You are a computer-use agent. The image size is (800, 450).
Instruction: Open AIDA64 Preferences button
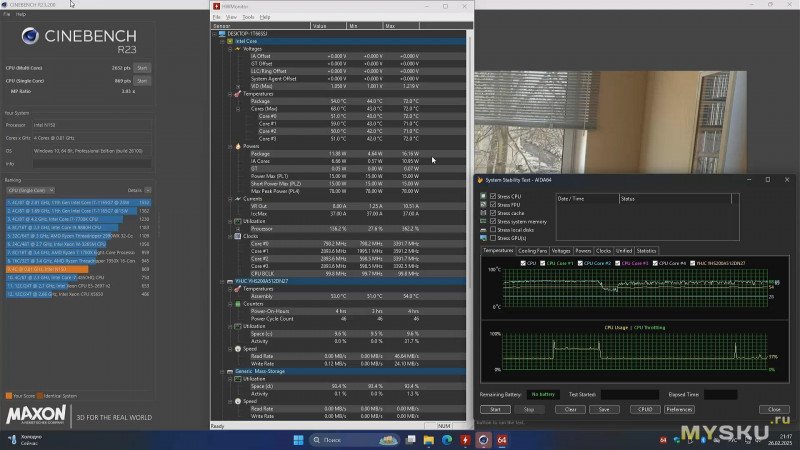pos(679,410)
